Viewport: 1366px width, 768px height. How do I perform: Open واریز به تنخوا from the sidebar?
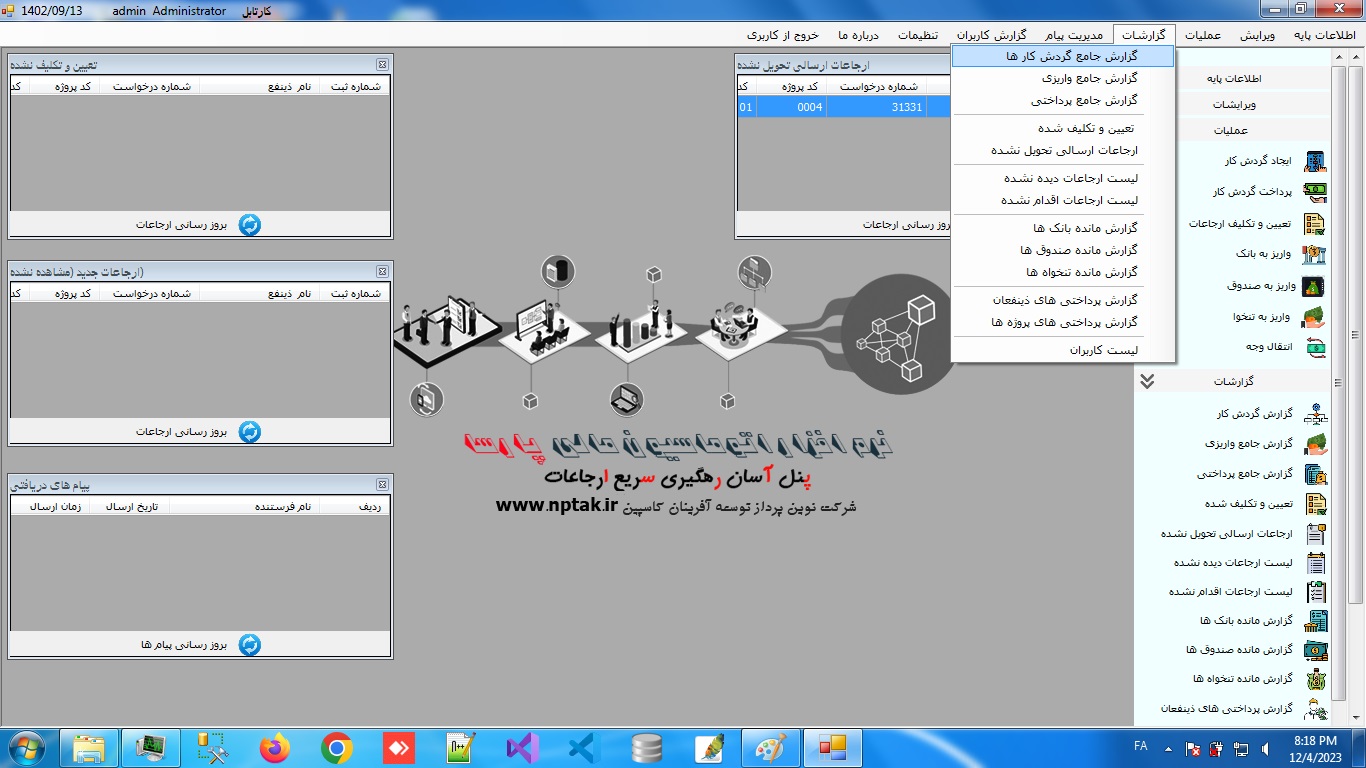1315,317
